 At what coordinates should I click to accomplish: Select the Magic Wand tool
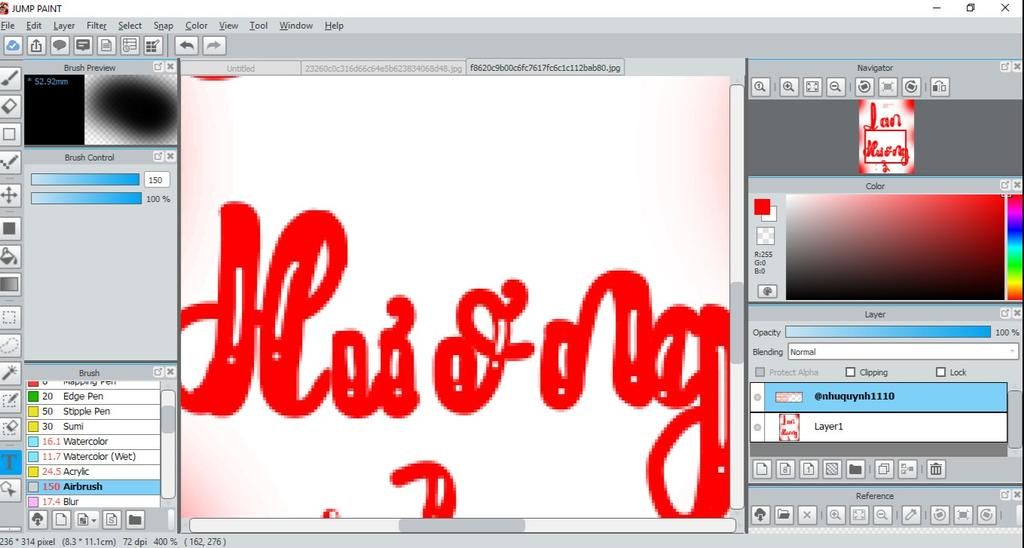tap(9, 373)
